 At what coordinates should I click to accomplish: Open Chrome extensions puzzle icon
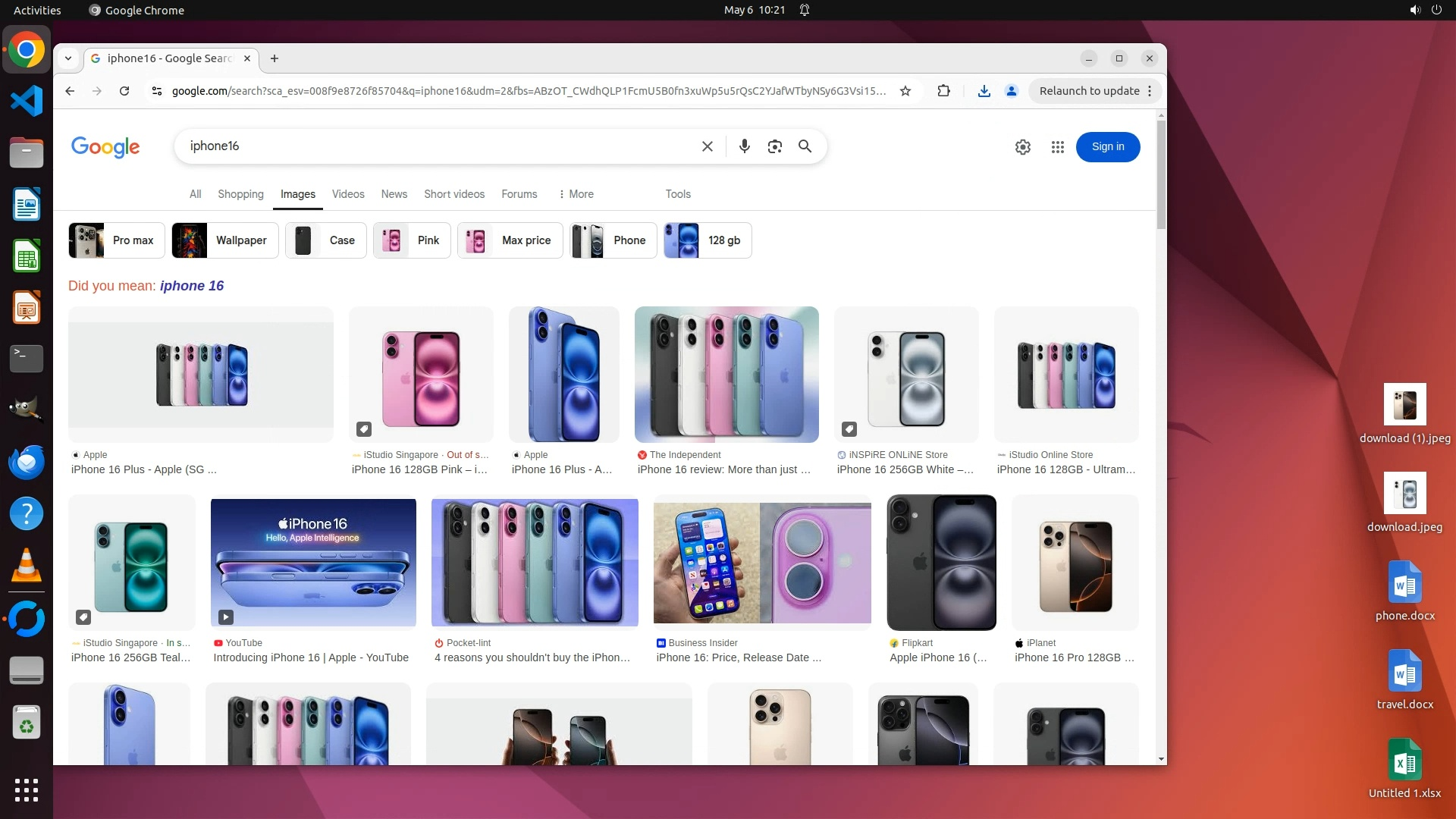(943, 91)
